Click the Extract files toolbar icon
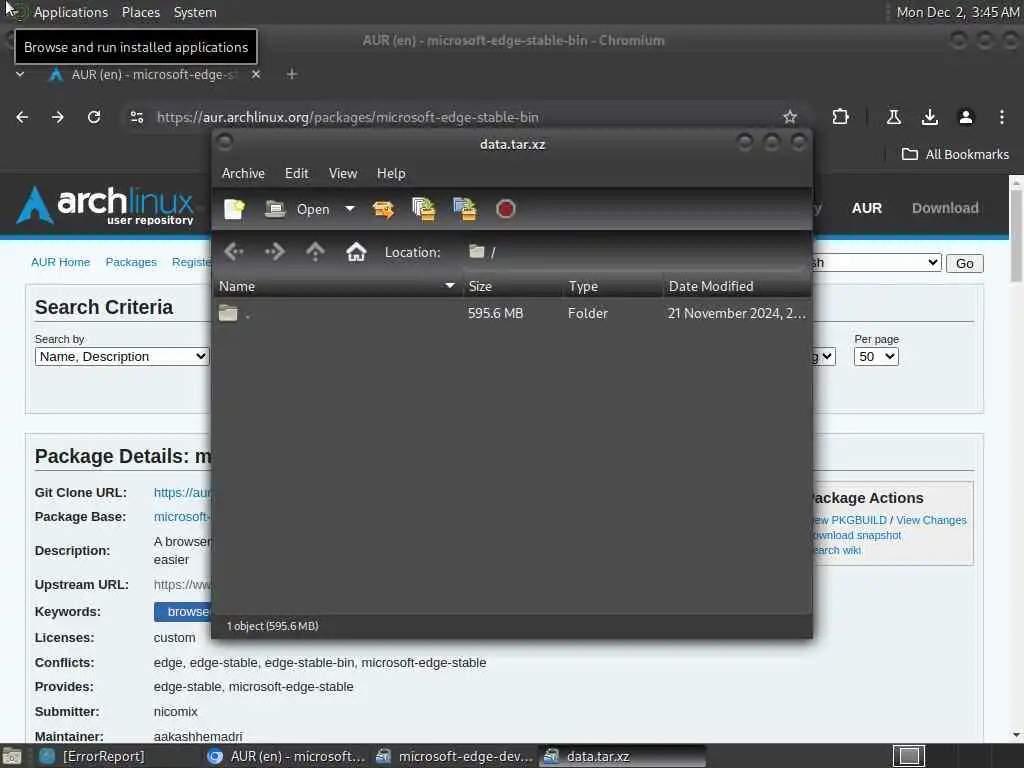This screenshot has height=768, width=1024. click(x=383, y=209)
